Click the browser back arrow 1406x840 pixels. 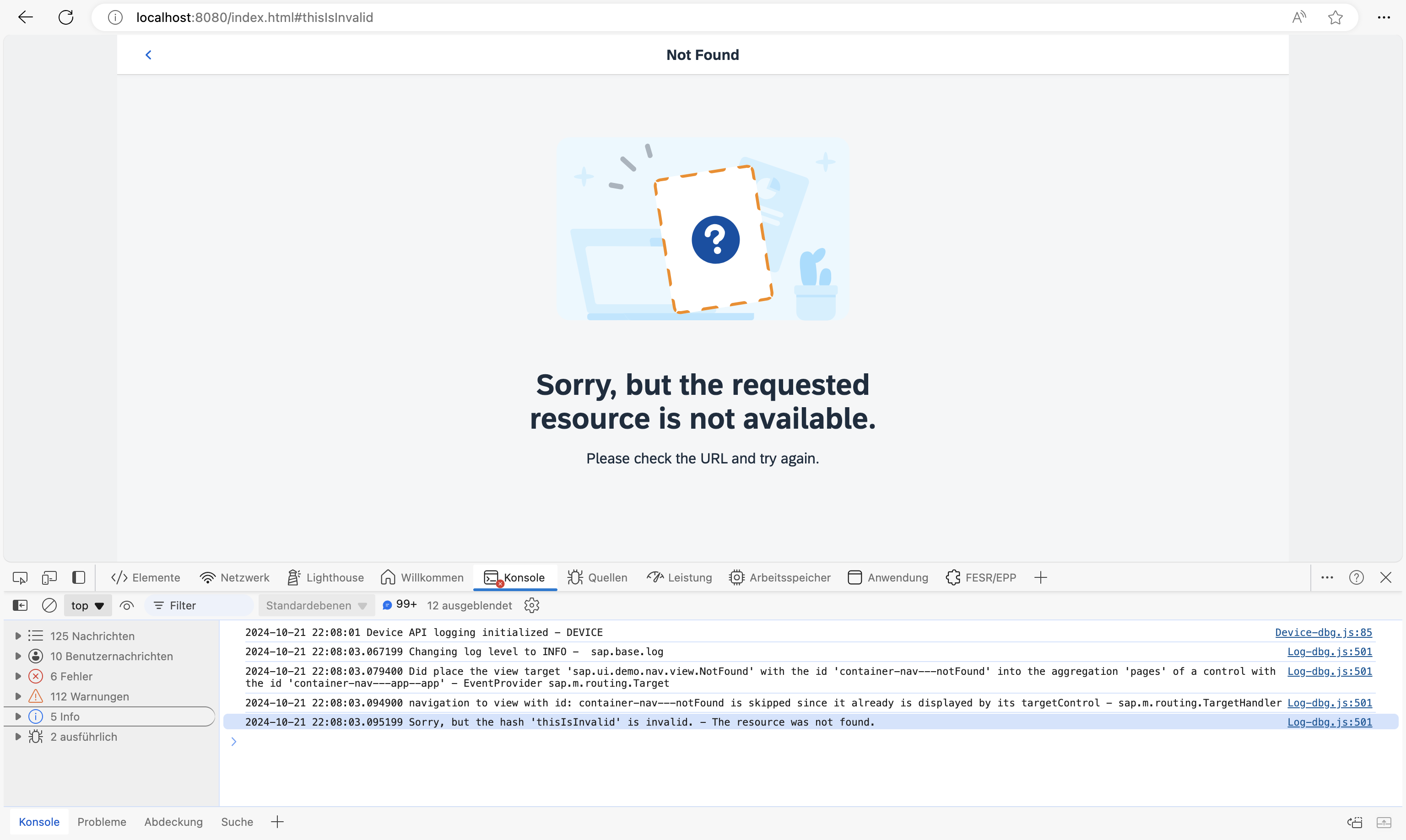click(x=26, y=17)
